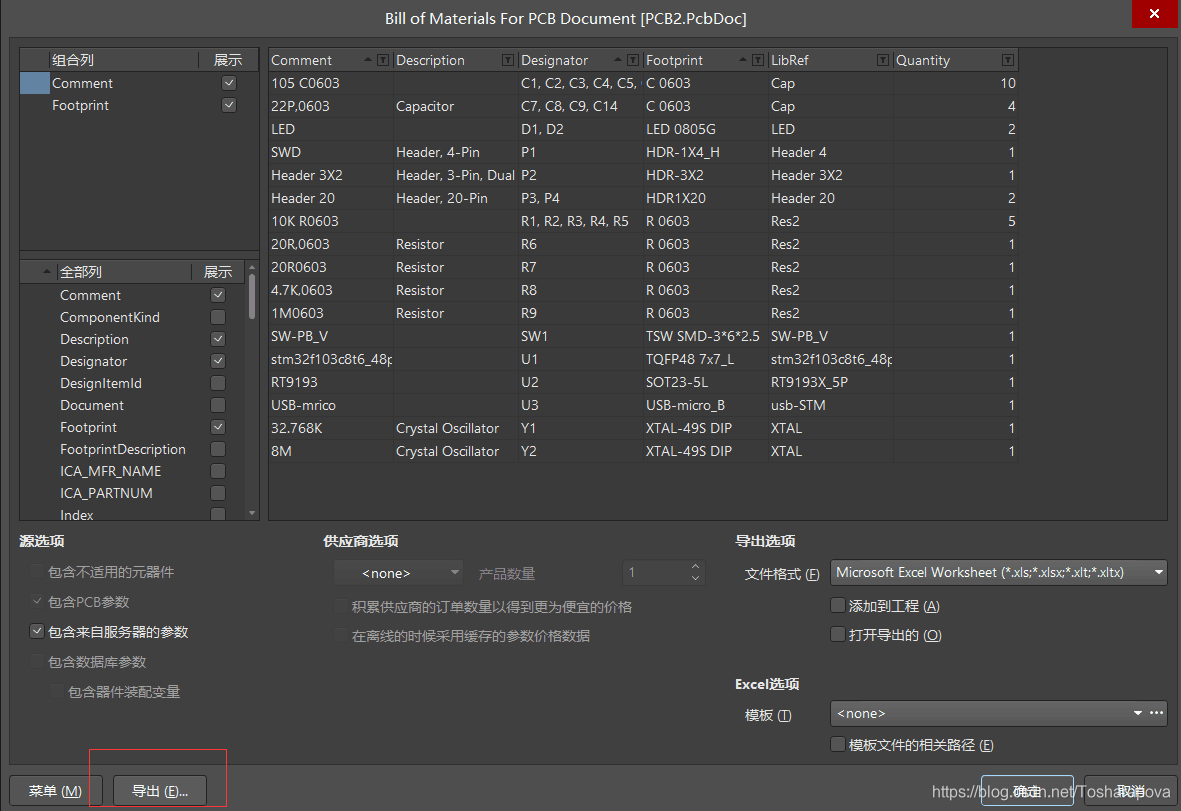Enable FootprintDescription column display

(218, 449)
